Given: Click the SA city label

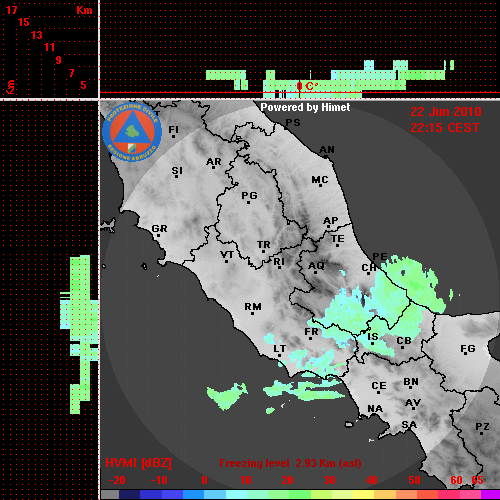Looking at the screenshot, I should pyautogui.click(x=409, y=425).
